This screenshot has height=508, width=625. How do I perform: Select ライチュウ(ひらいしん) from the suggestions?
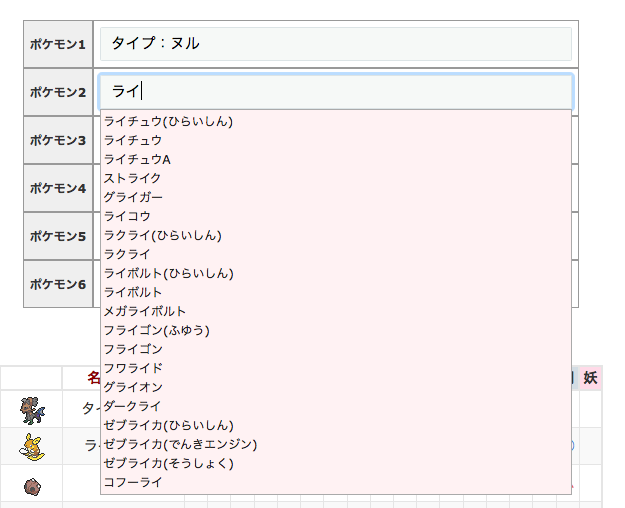pos(336,121)
